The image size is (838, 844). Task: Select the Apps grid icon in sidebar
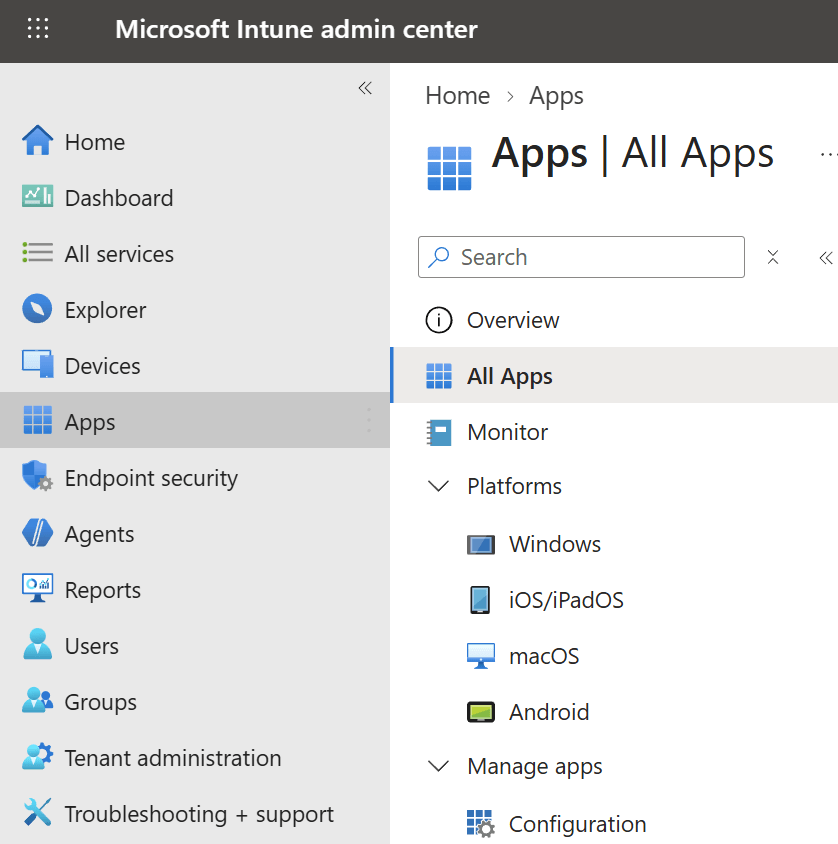(x=38, y=420)
